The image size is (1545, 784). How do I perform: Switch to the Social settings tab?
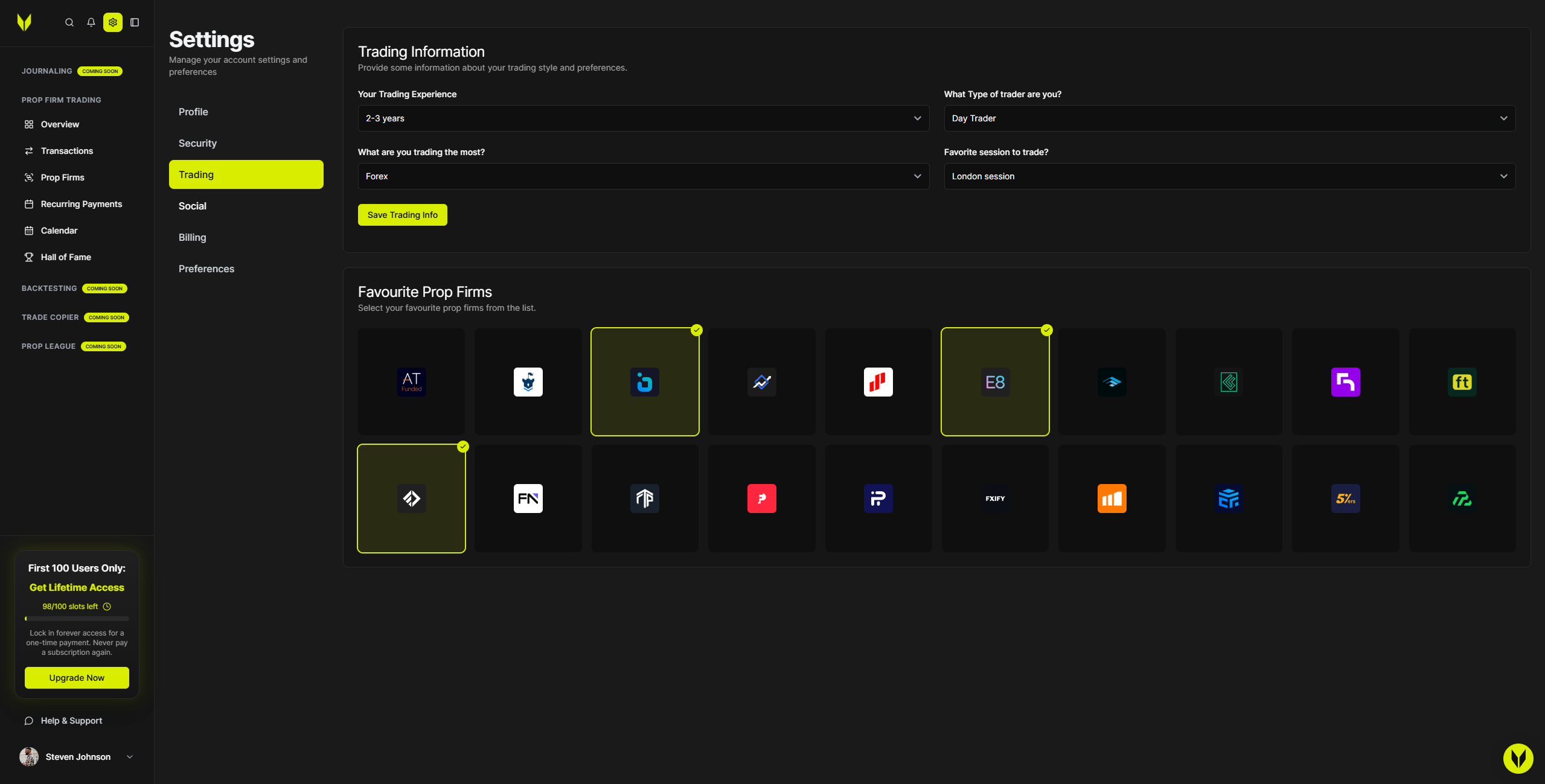(246, 206)
